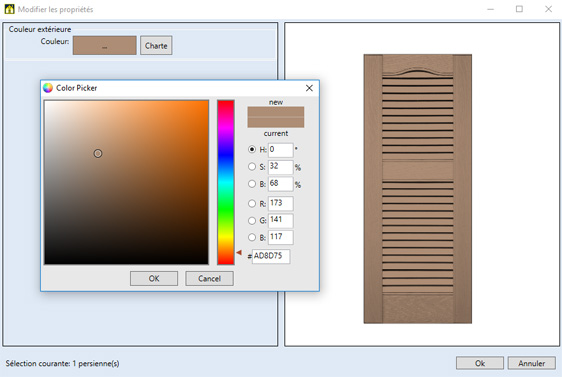Click Cancel in the Color Picker
The image size is (562, 377).
tap(209, 278)
